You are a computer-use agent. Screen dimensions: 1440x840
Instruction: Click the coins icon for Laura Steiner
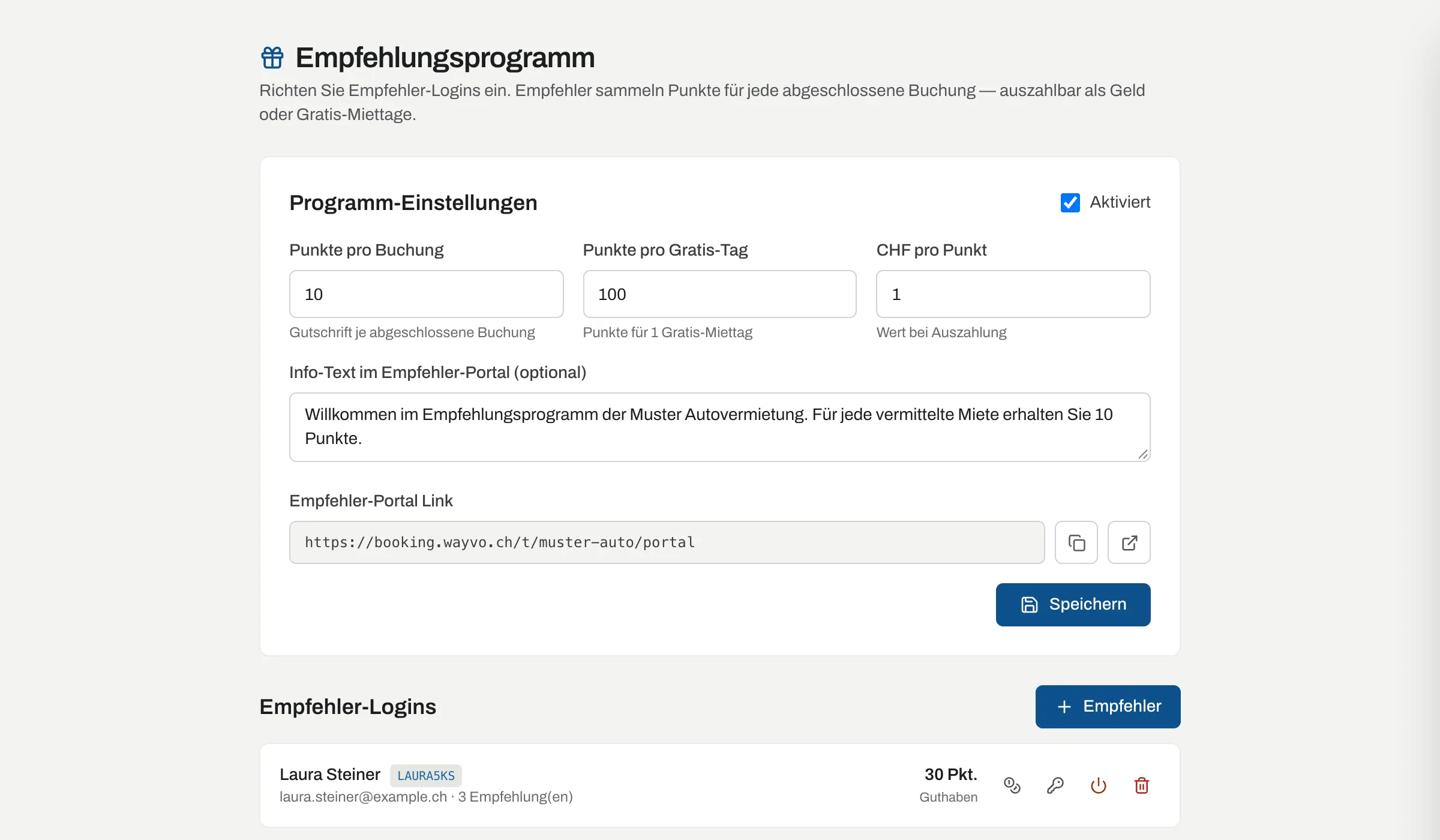1012,785
